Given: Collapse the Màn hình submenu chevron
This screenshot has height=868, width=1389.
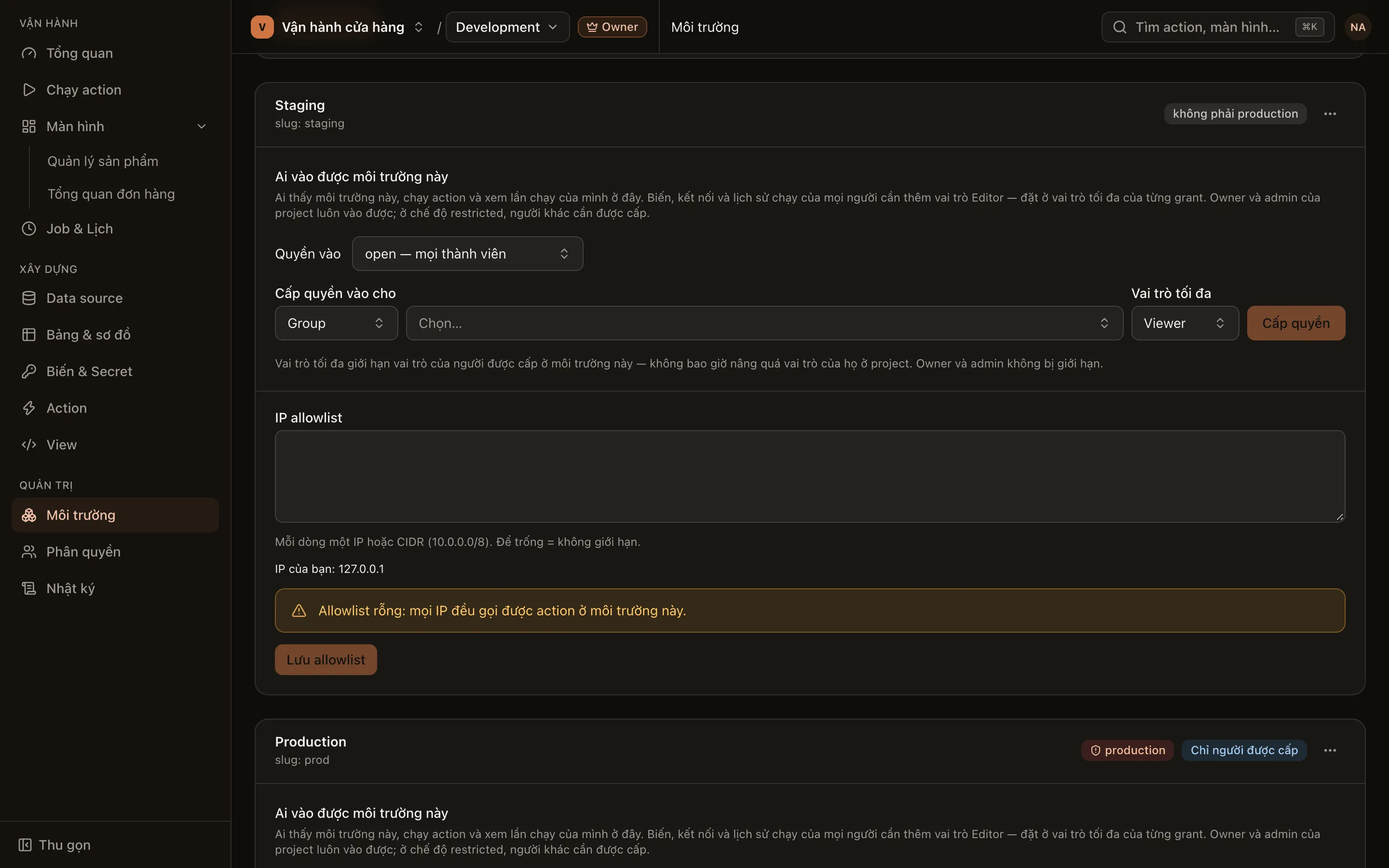Looking at the screenshot, I should [x=202, y=126].
